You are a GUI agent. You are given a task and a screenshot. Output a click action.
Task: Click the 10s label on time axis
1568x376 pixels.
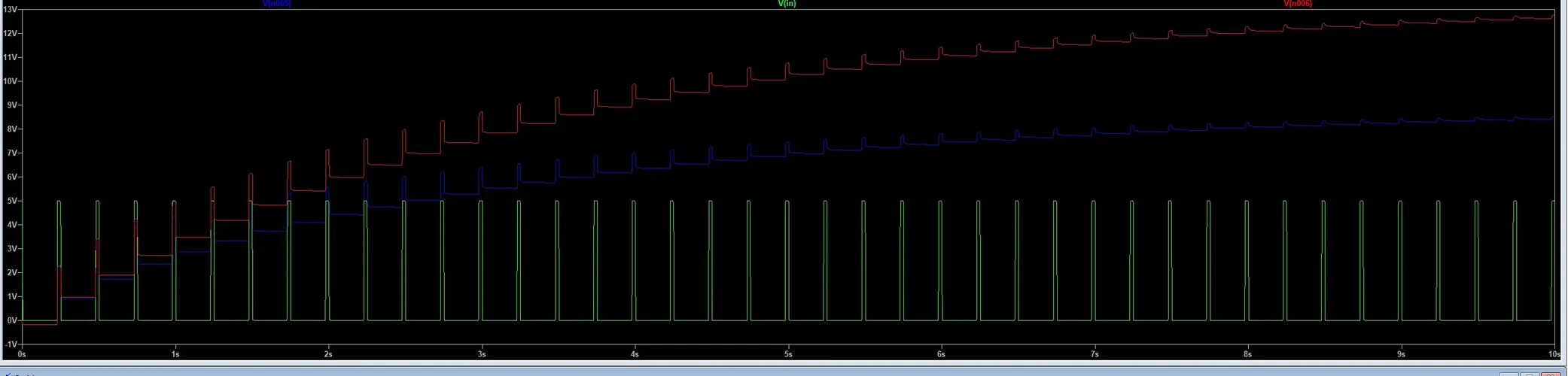click(x=1553, y=354)
